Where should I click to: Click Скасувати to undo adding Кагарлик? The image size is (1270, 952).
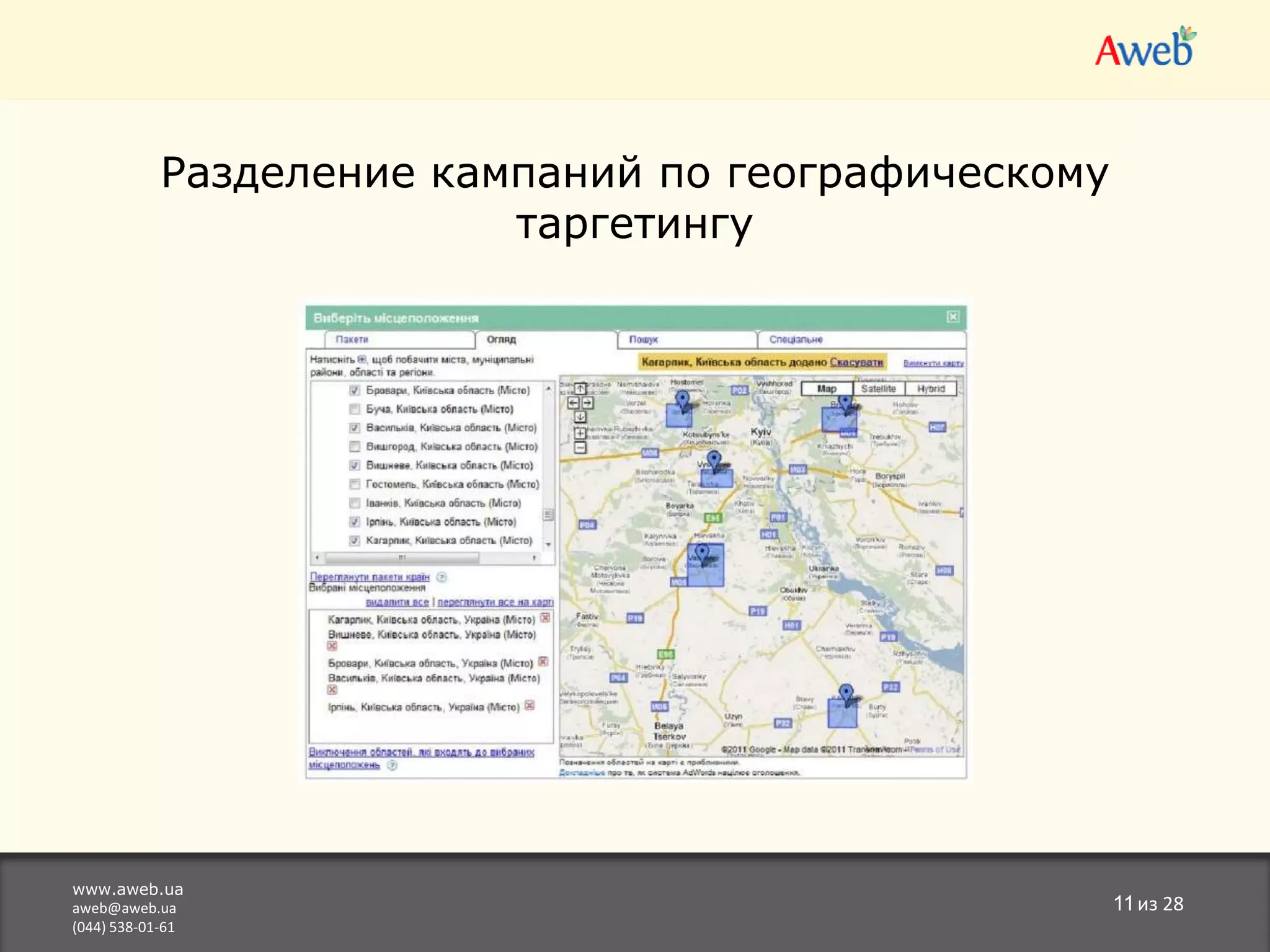pyautogui.click(x=856, y=362)
